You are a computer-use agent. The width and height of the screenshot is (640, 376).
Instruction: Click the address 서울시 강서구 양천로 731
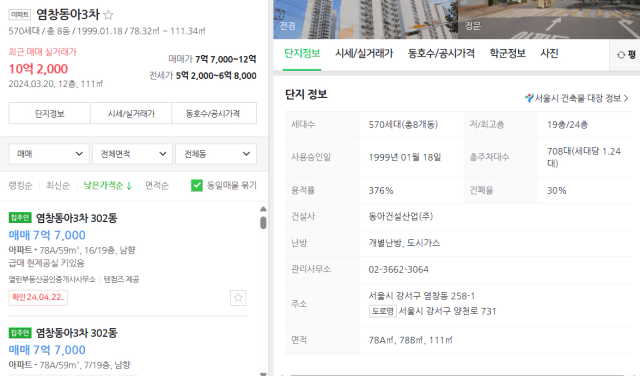[447, 311]
